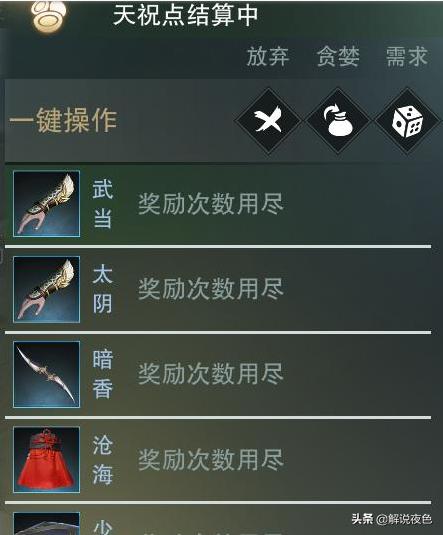Click the 贪婪 column header
This screenshot has height=535, width=443.
tap(338, 56)
